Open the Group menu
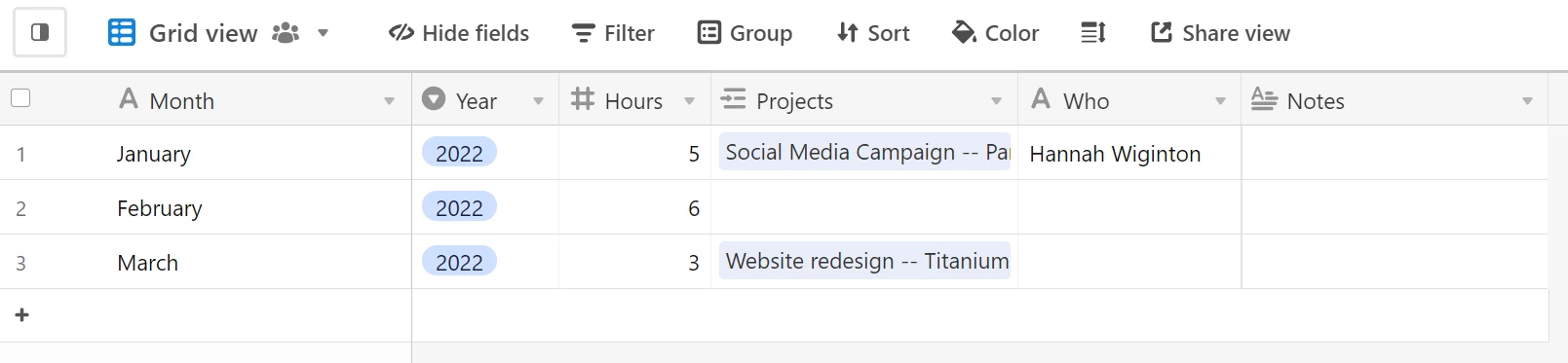1568x363 pixels. coord(746,33)
